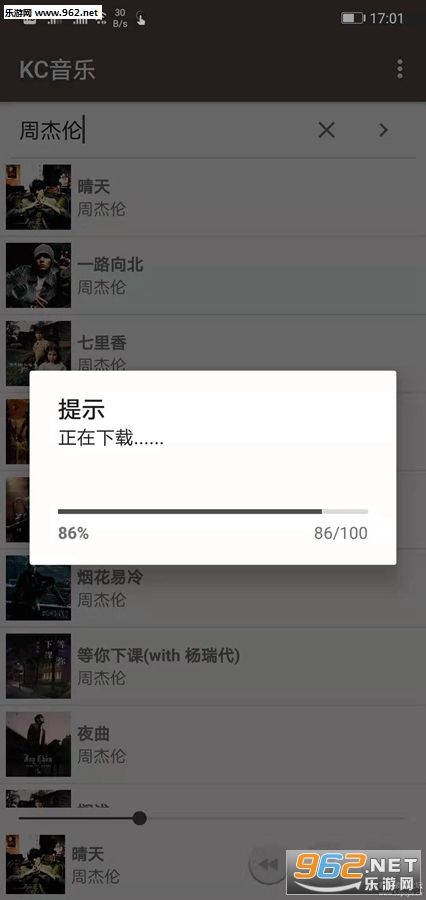Clear the search text with X icon
Image resolution: width=426 pixels, height=900 pixels.
coord(326,130)
